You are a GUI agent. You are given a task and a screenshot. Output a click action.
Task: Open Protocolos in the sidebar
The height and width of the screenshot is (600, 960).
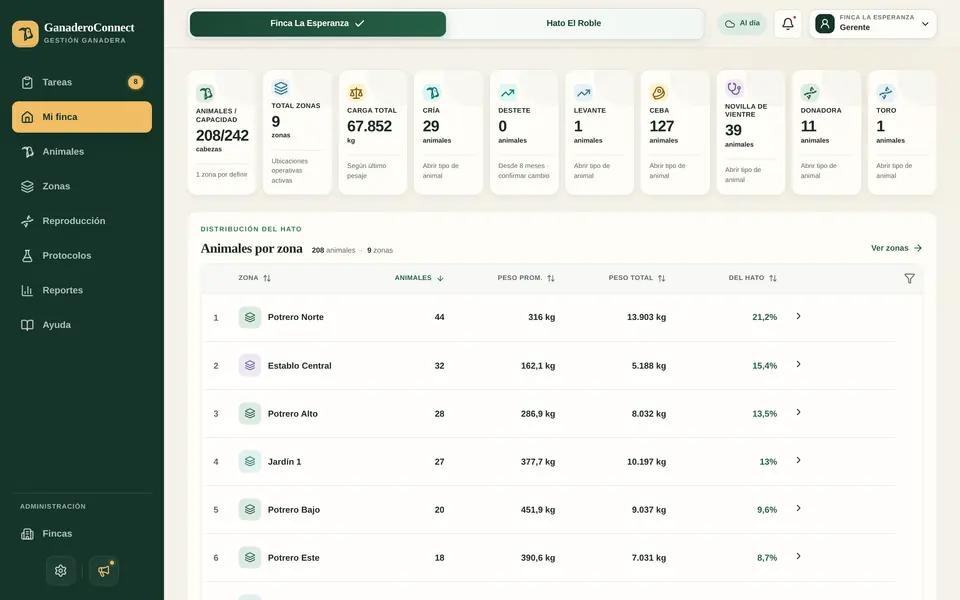coord(82,256)
